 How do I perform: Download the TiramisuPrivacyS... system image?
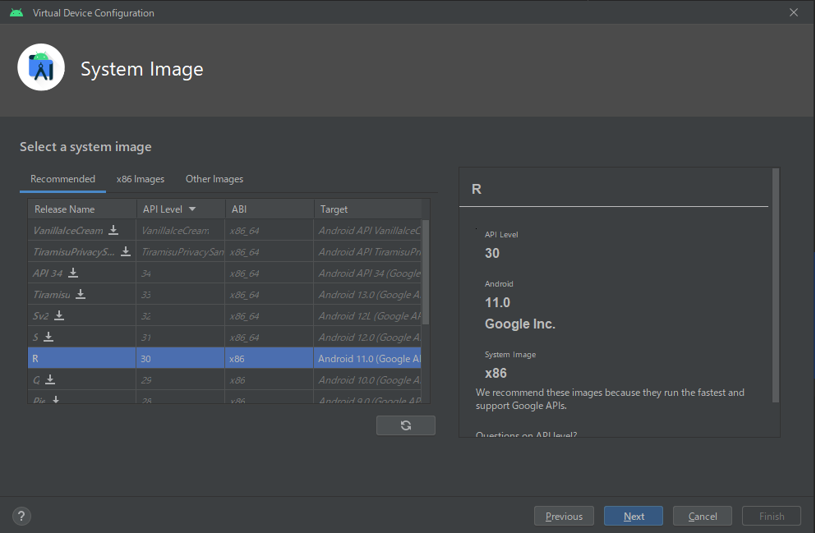coord(126,252)
